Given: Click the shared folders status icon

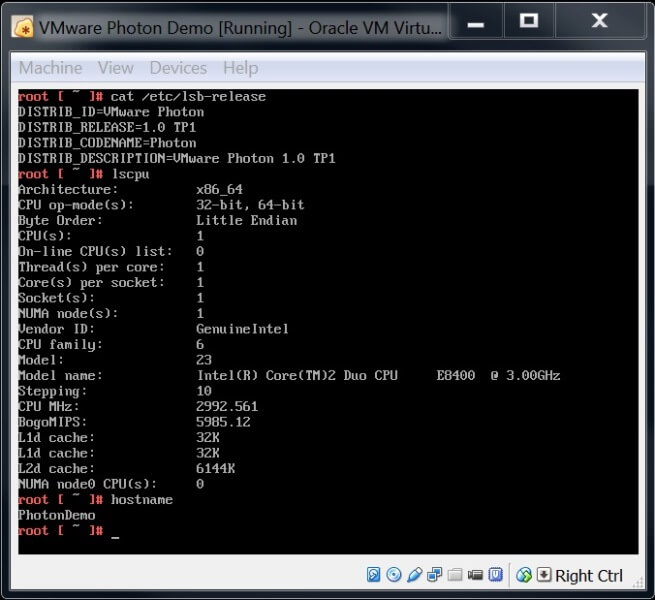Looking at the screenshot, I should click(x=454, y=575).
